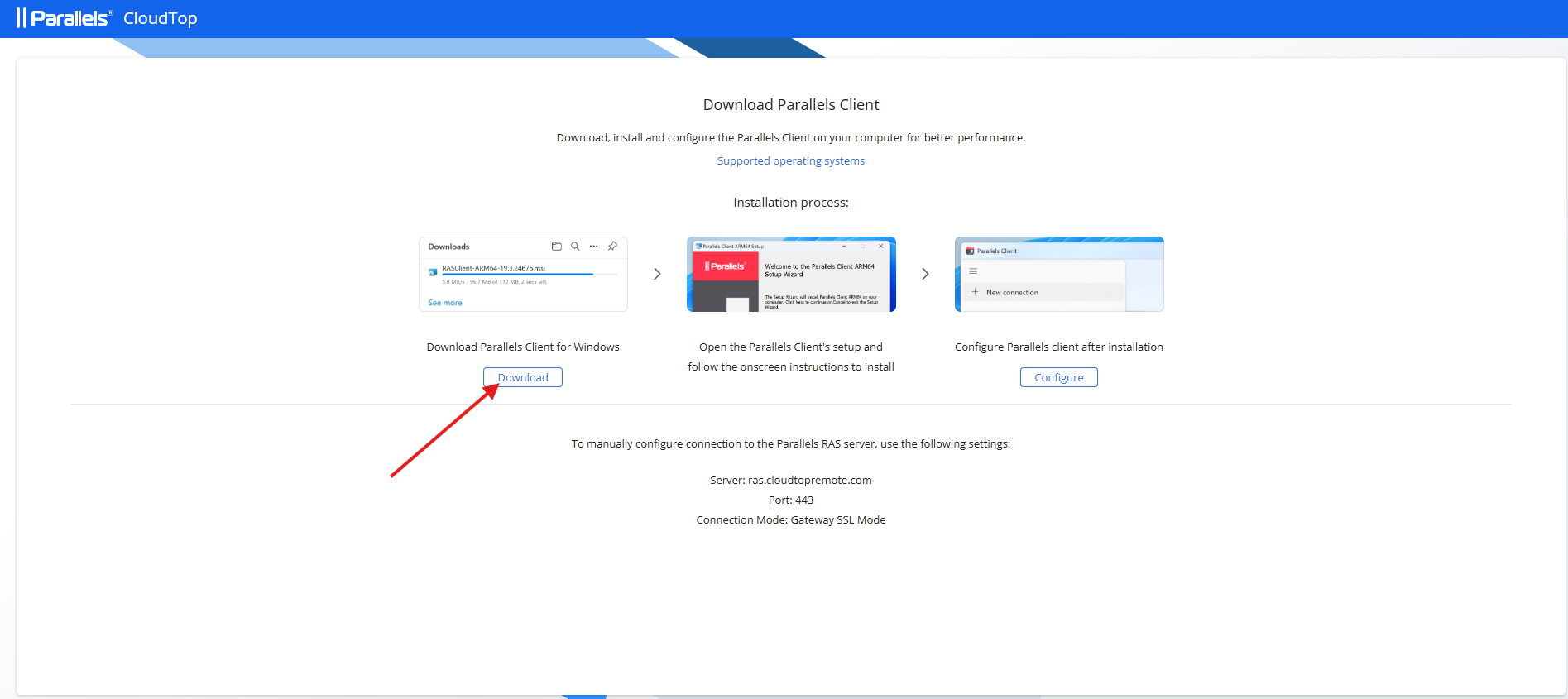Click the Parallels Client configuration thumbnail
Image resolution: width=1568 pixels, height=699 pixels.
click(x=1059, y=274)
